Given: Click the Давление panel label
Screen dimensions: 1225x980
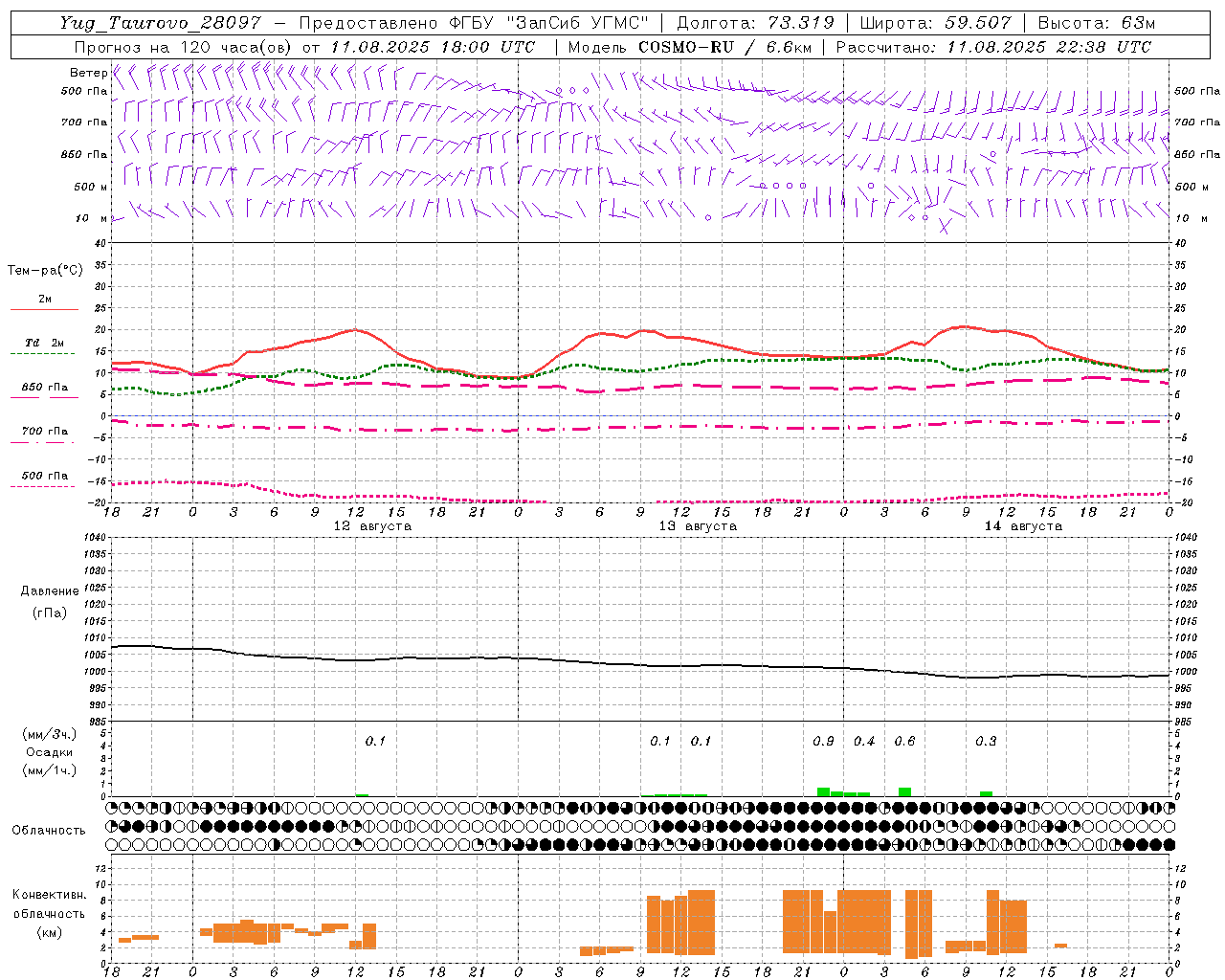Looking at the screenshot, I should point(50,591).
